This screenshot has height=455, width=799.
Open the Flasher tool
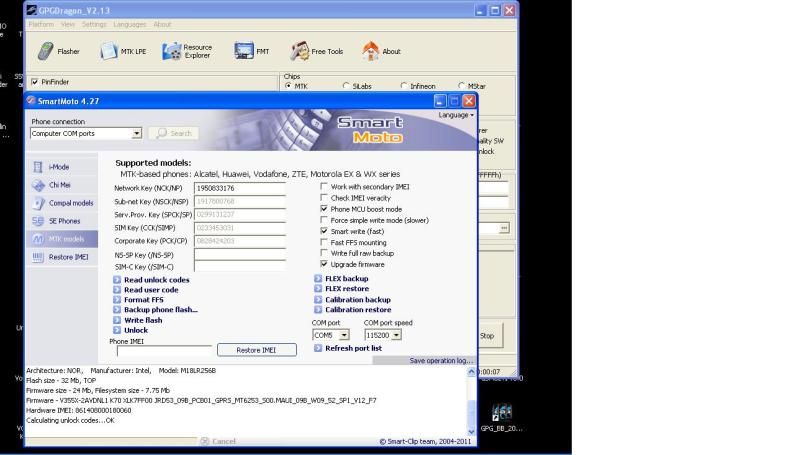(60, 52)
